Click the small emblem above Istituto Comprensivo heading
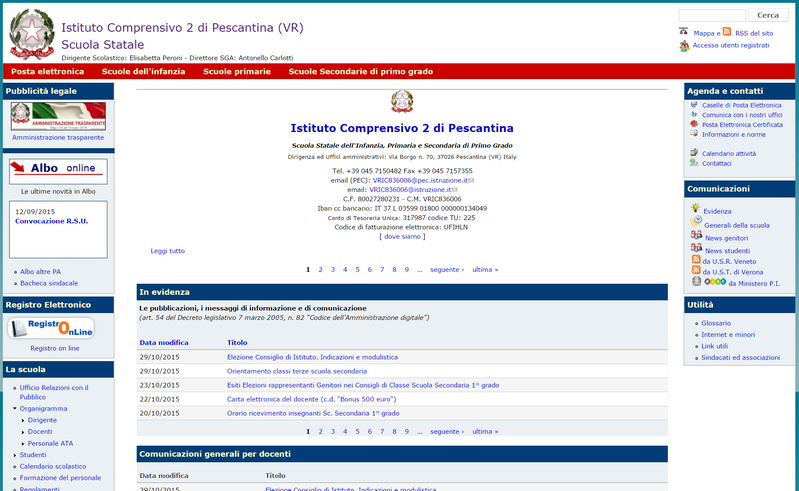799x491 pixels. click(402, 101)
